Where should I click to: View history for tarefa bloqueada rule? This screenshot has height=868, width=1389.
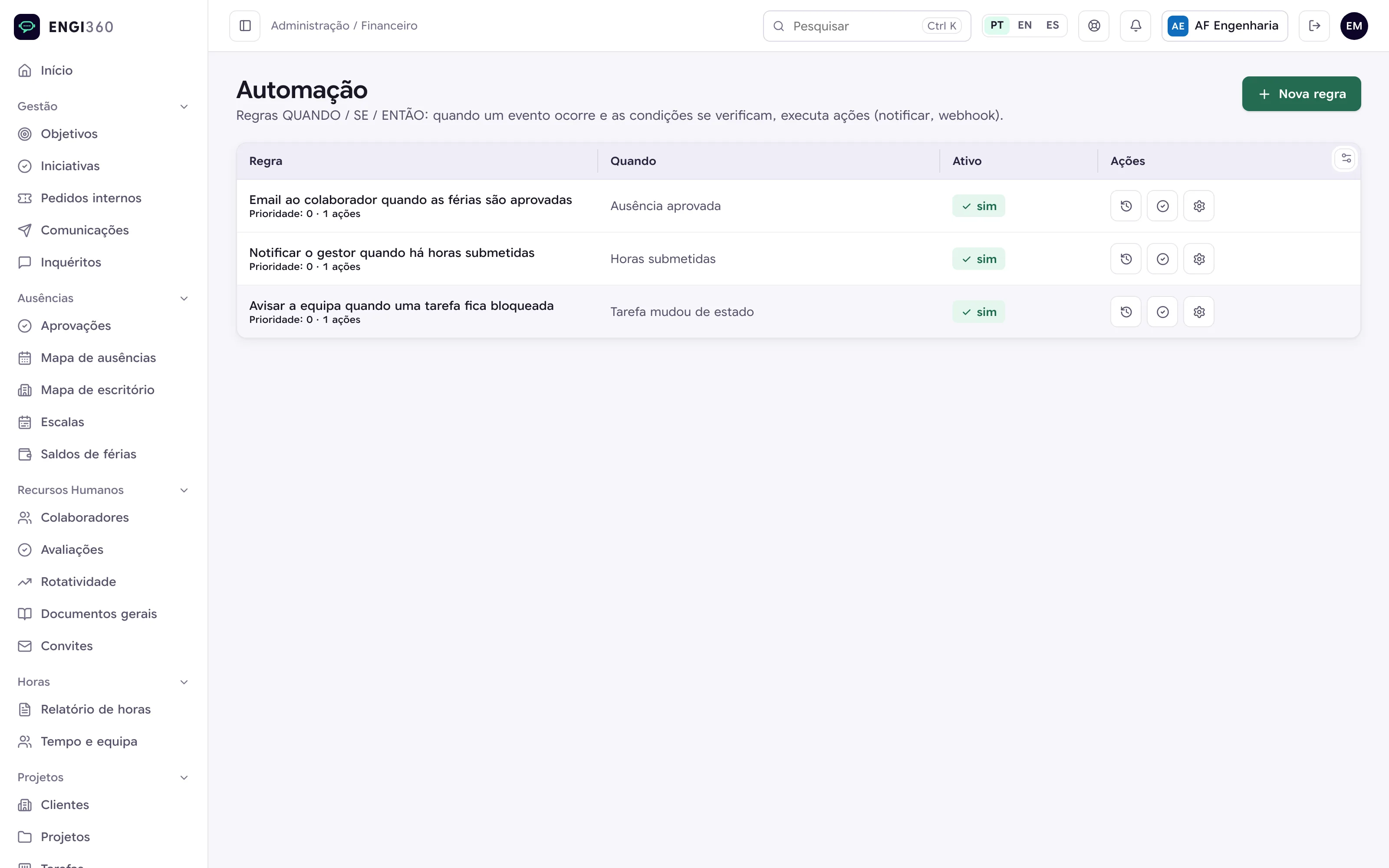[1126, 312]
